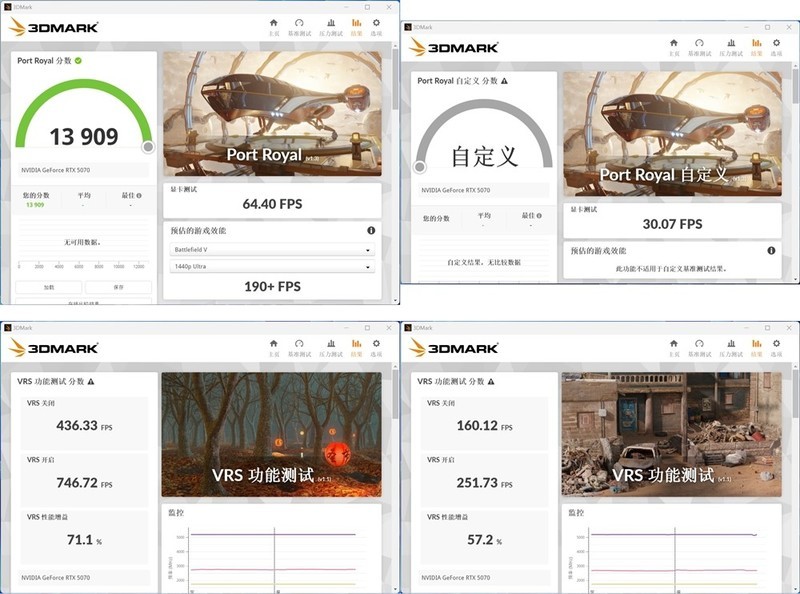Open the 选项 settings gear icon
Viewport: 800px width, 594px height.
coord(377,20)
